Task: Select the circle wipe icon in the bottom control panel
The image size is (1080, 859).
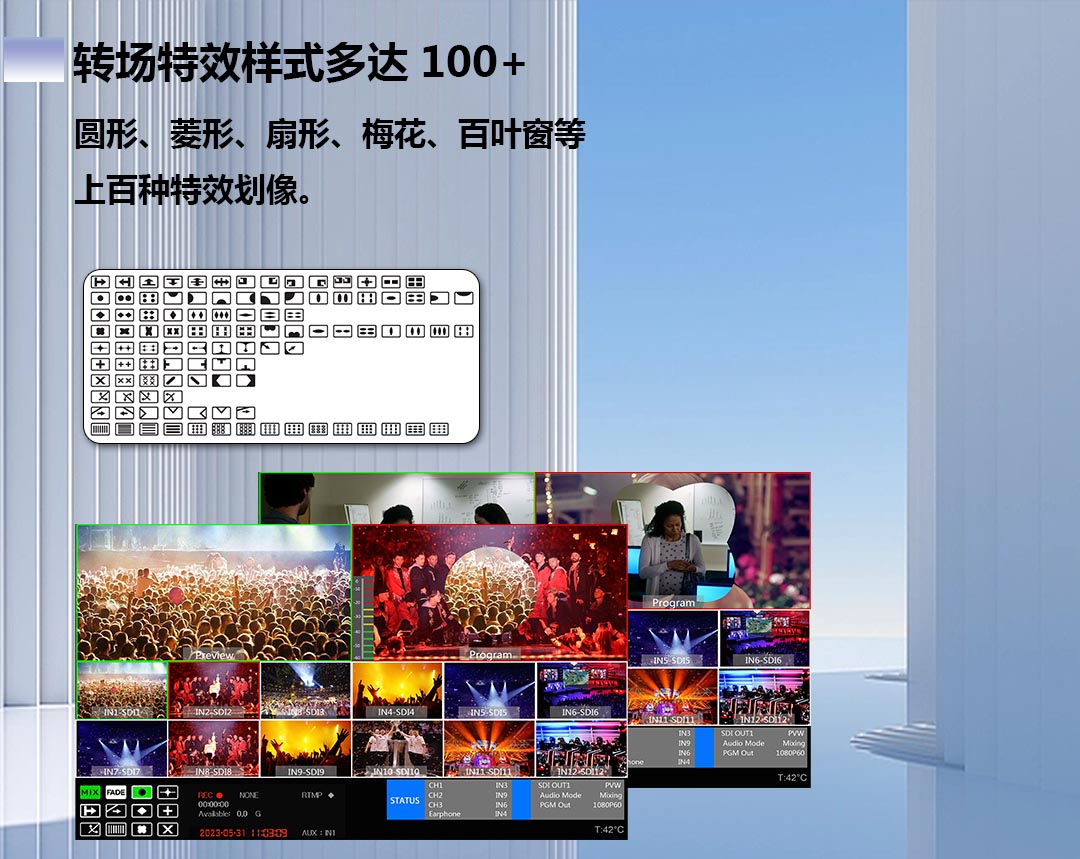Action: coord(142,792)
